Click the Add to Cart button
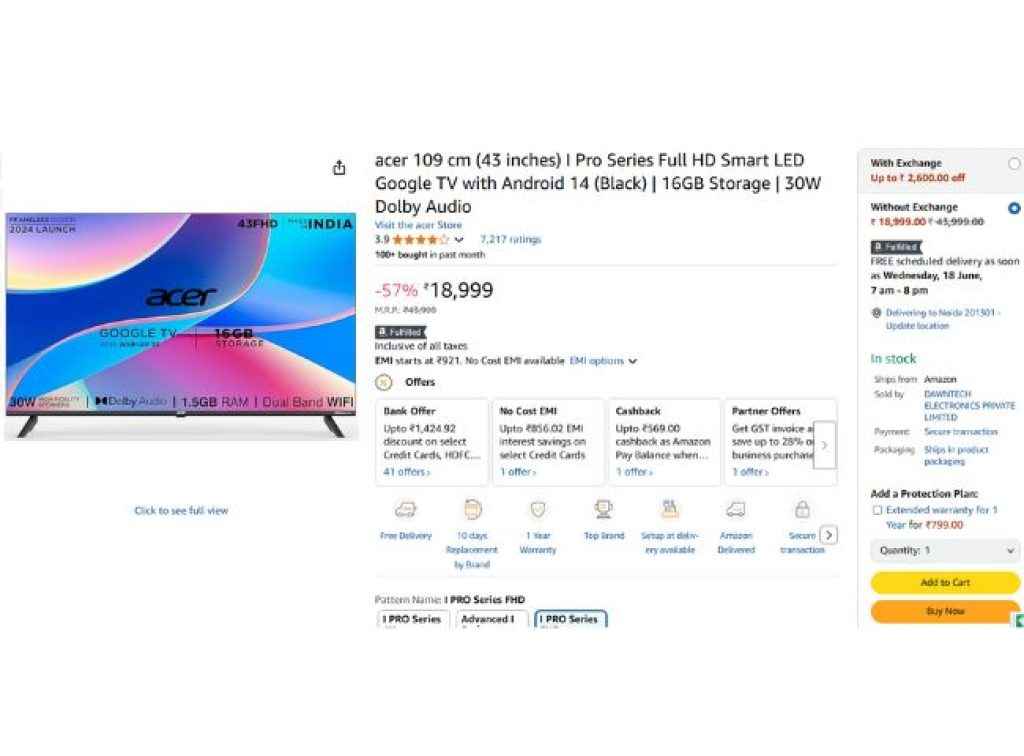The image size is (1024, 756). [945, 582]
